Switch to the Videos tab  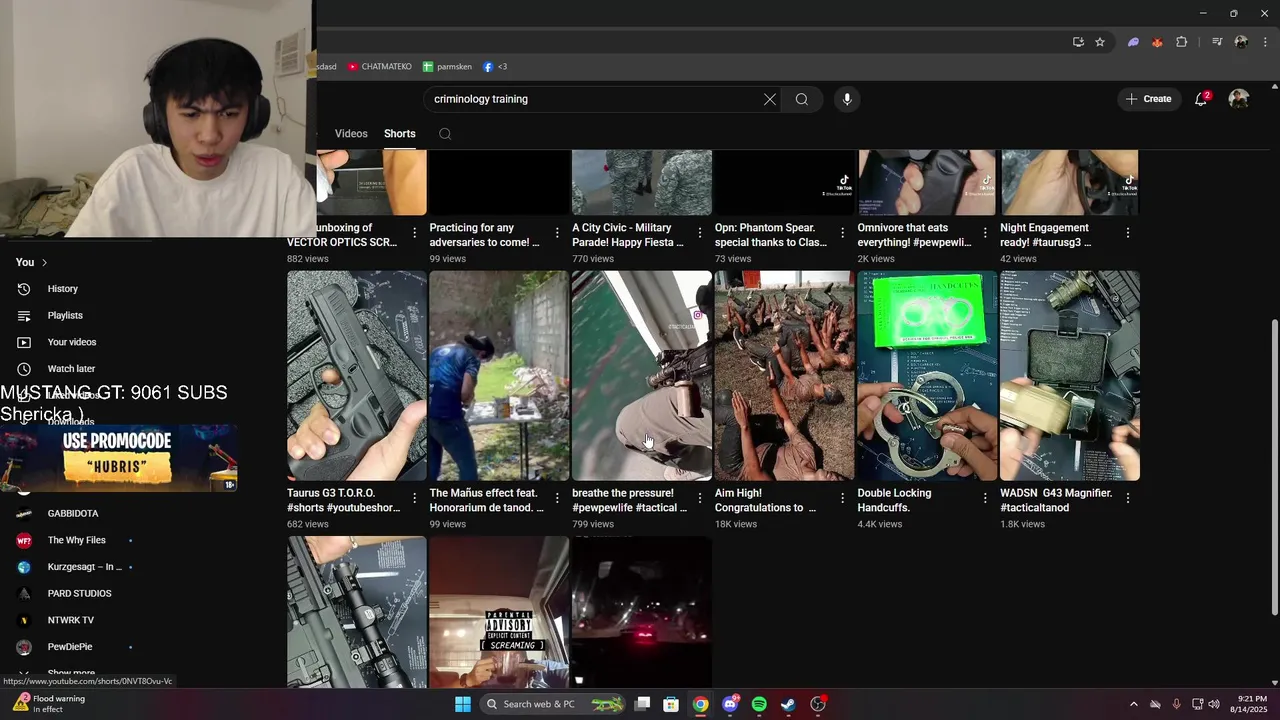coord(351,134)
